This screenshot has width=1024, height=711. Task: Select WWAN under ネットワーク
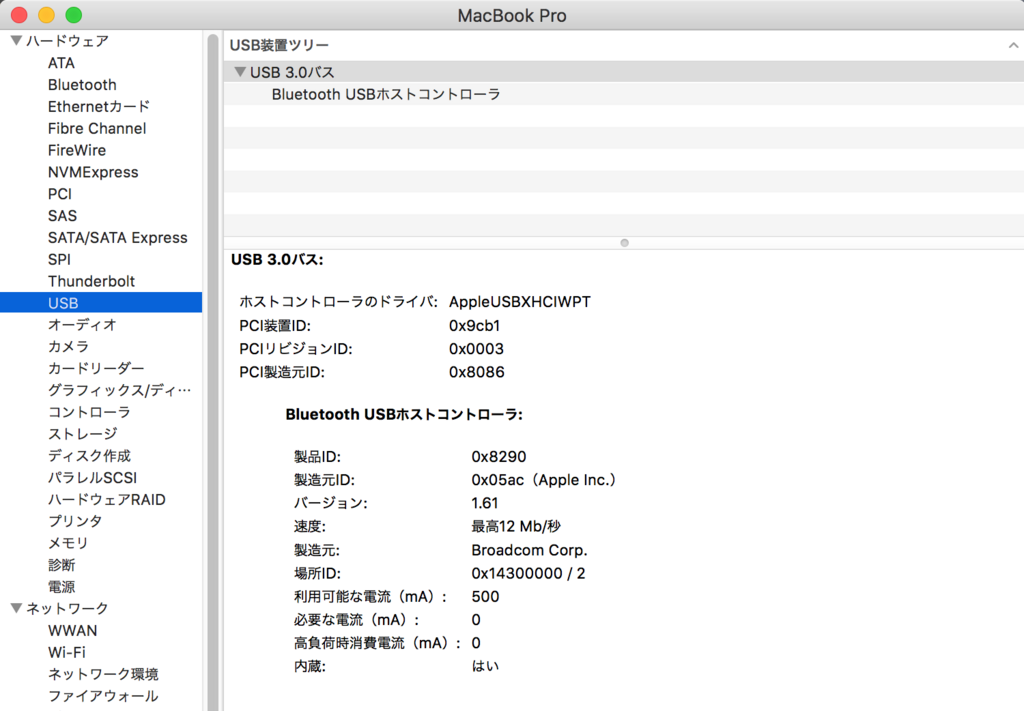click(x=72, y=631)
